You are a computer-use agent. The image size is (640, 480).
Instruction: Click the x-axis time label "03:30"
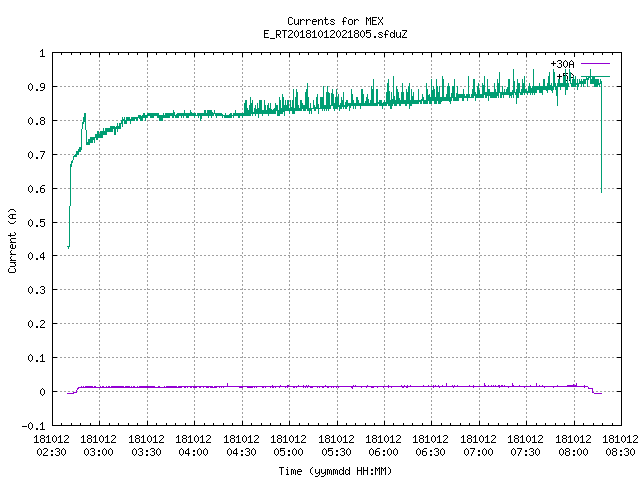146,452
